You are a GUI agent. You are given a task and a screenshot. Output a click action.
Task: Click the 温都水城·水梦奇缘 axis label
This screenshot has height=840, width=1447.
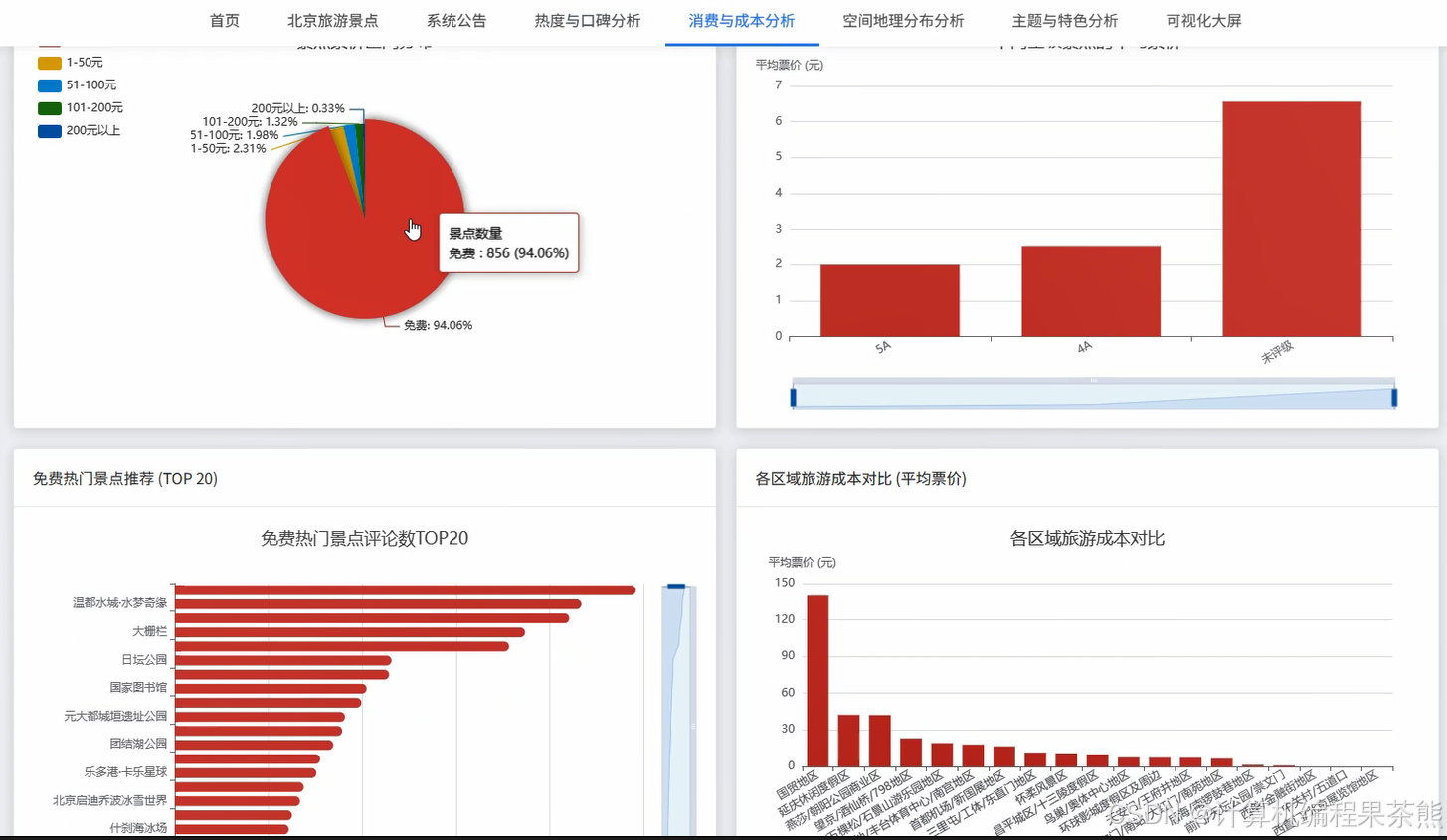tap(119, 603)
